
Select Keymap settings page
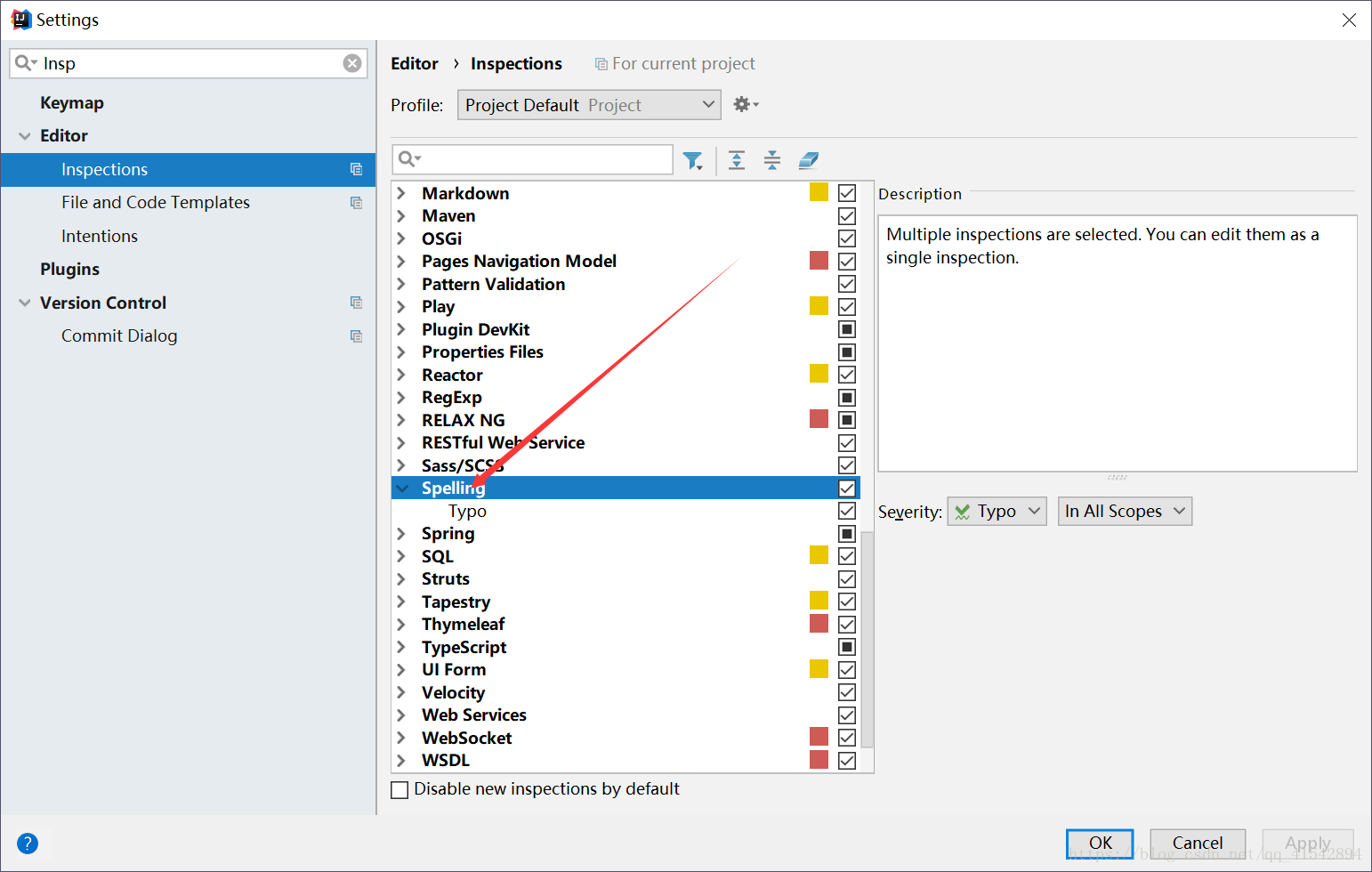(x=72, y=102)
